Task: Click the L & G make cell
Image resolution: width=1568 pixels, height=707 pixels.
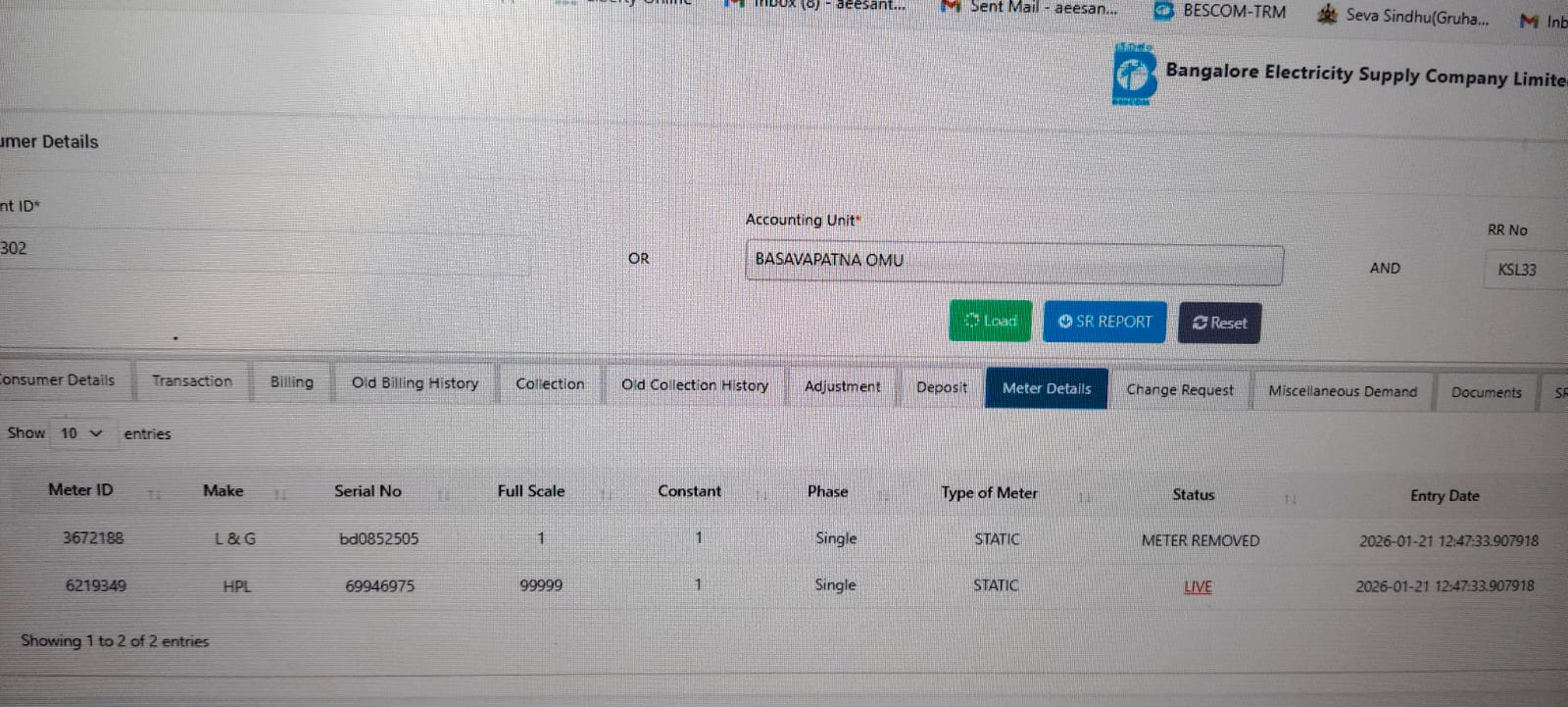Action: click(x=235, y=538)
